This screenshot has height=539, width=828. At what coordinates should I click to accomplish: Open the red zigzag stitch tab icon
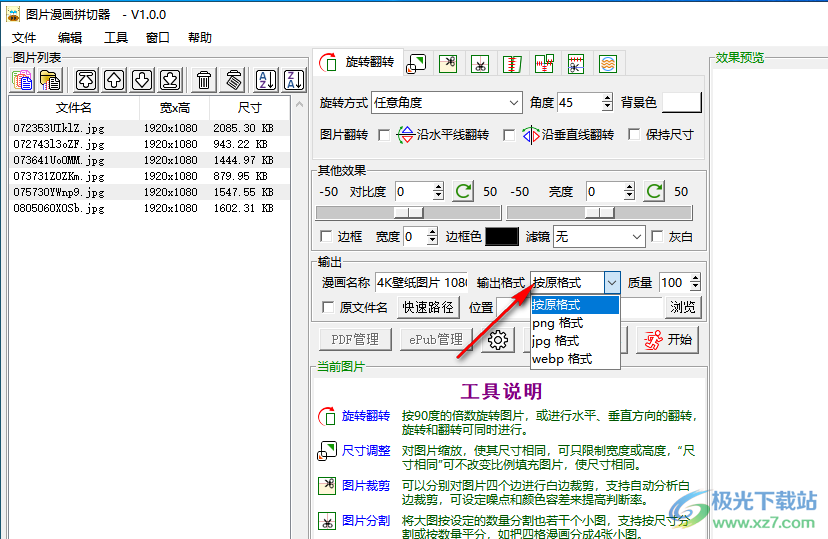pyautogui.click(x=512, y=64)
